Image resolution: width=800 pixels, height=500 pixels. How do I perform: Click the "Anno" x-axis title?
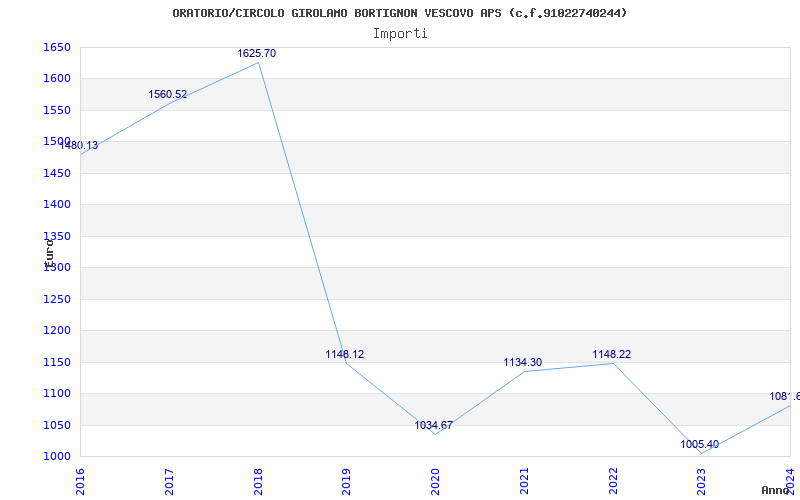point(776,490)
